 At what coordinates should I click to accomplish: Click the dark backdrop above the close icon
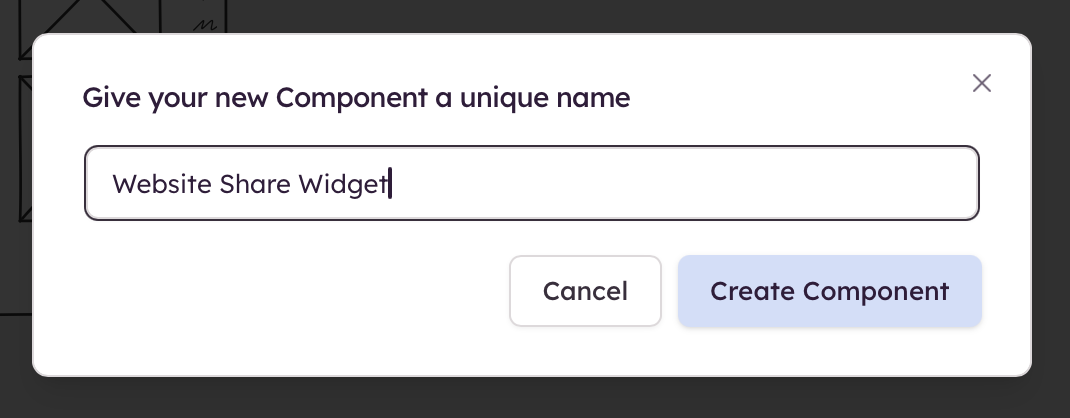982,15
